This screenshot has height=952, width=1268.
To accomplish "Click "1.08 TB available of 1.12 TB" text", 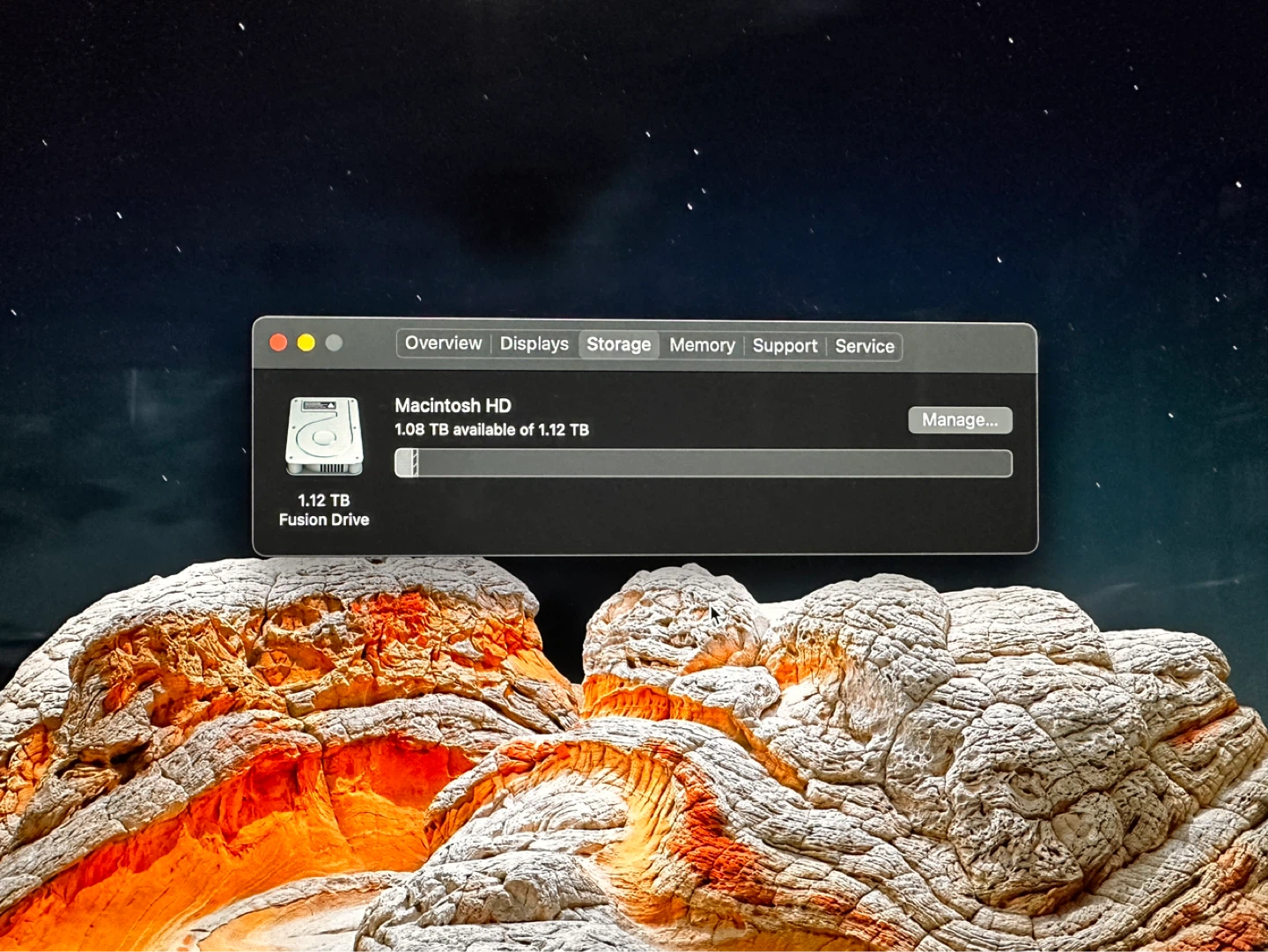I will (x=491, y=430).
